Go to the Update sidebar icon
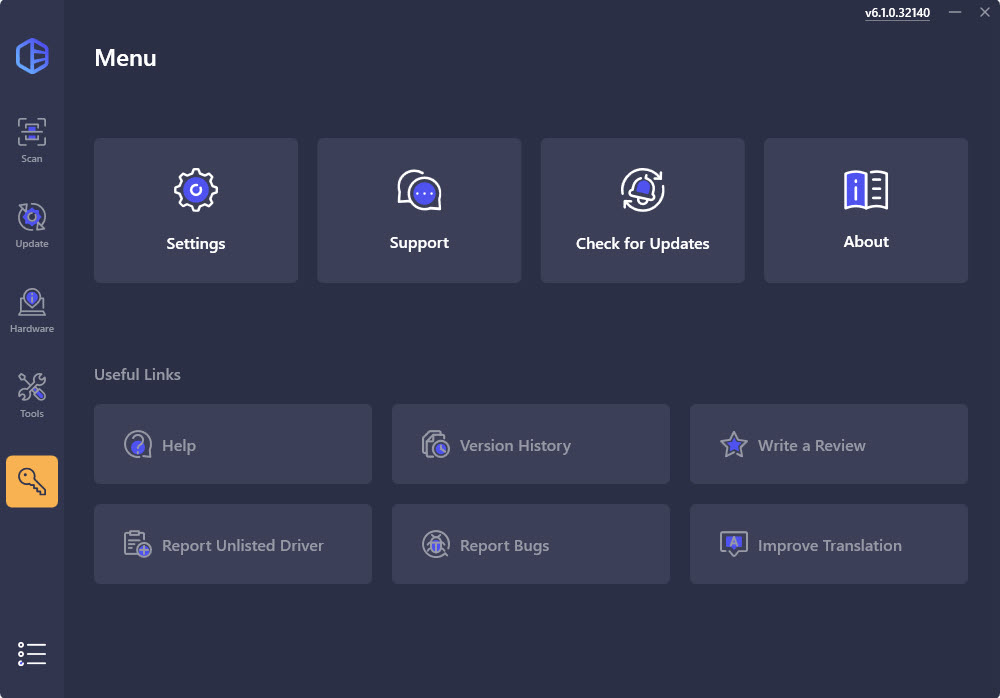This screenshot has width=1000, height=698. point(32,225)
